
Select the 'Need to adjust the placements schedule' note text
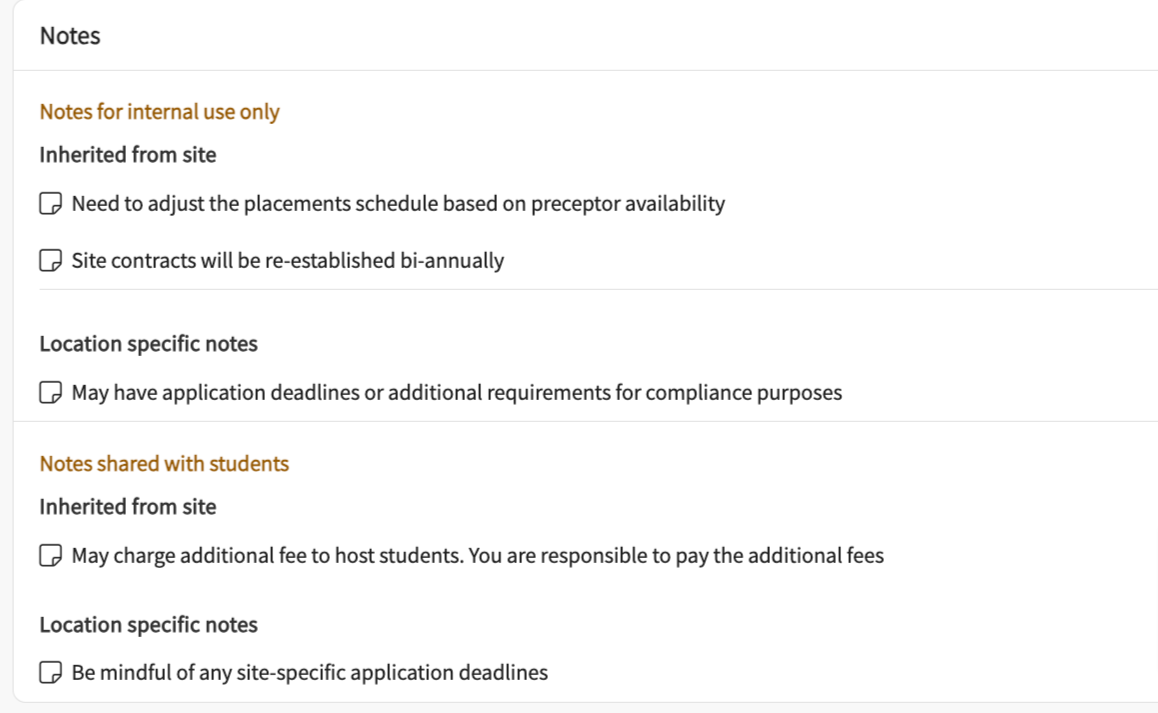point(398,204)
